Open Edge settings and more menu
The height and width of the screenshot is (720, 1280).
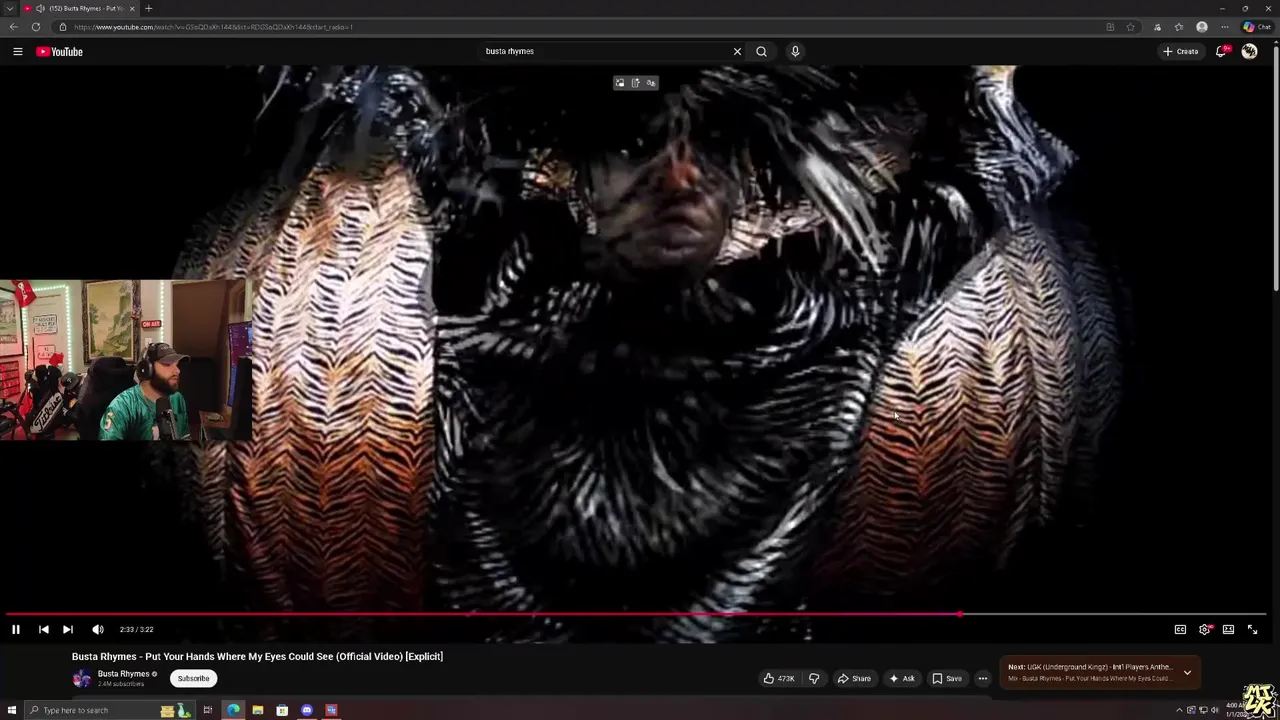click(1224, 27)
